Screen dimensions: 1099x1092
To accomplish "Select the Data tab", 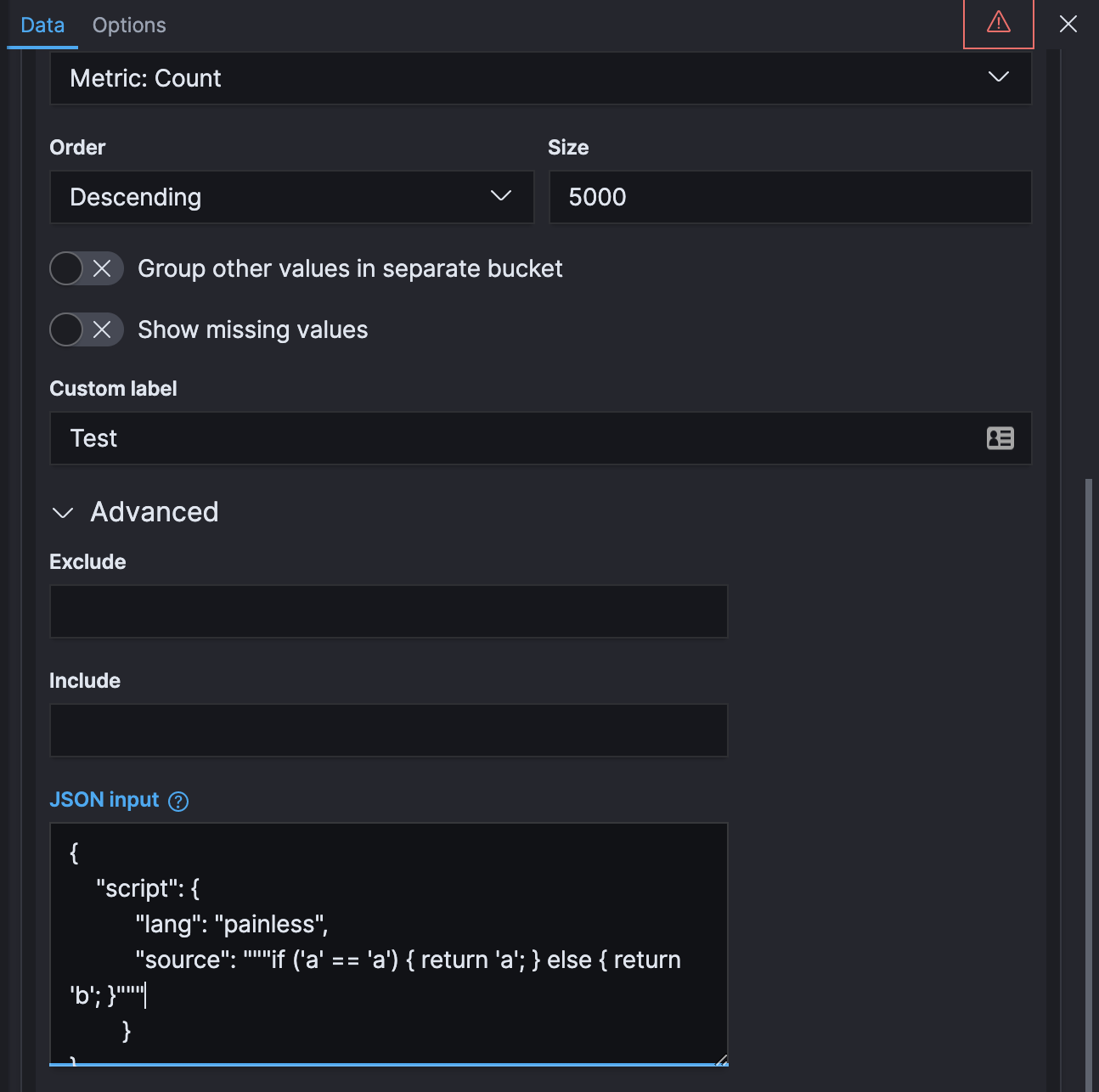I will pyautogui.click(x=42, y=25).
